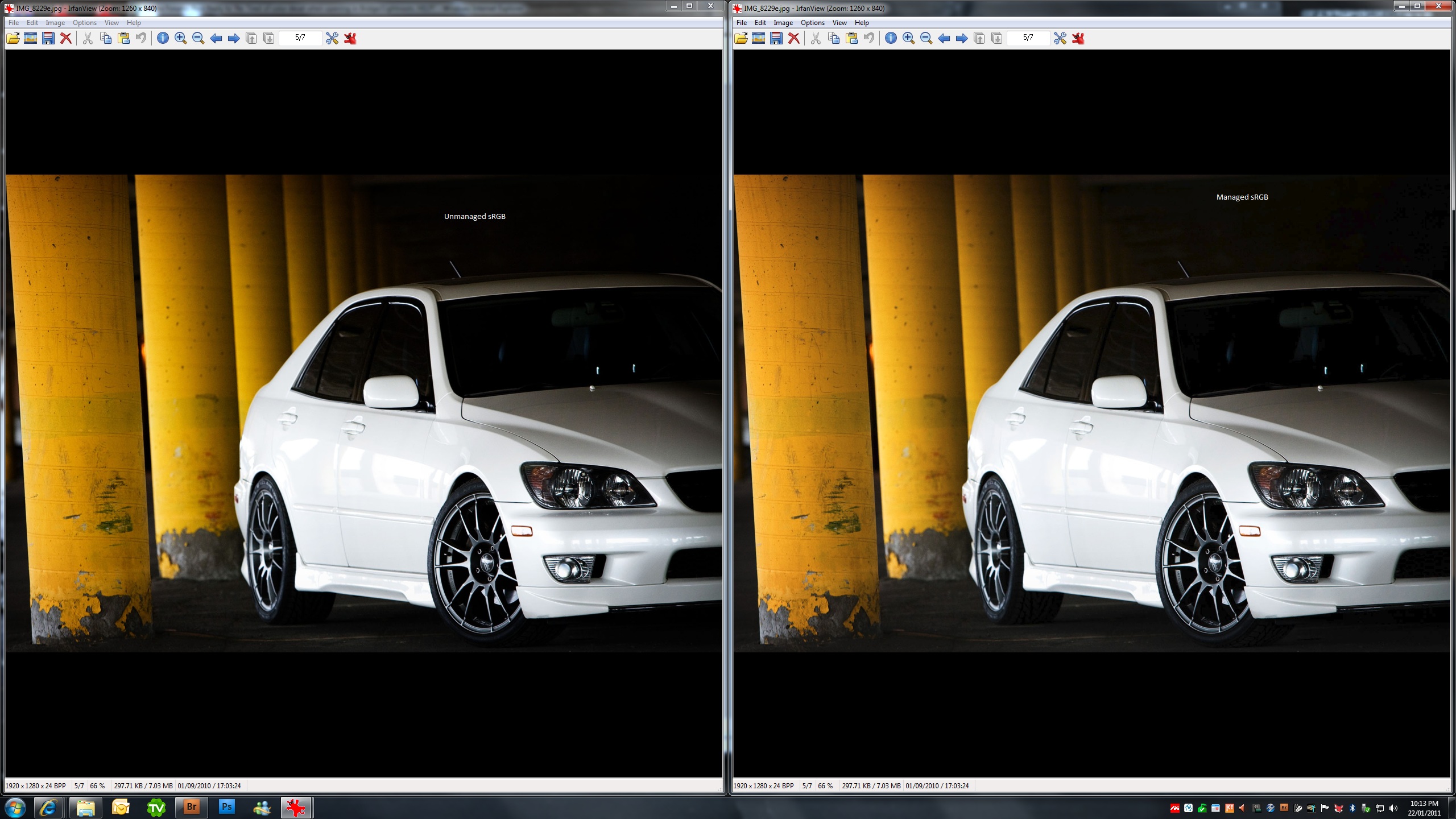1456x819 pixels.
Task: Open Photoshop from taskbar
Action: [x=227, y=808]
